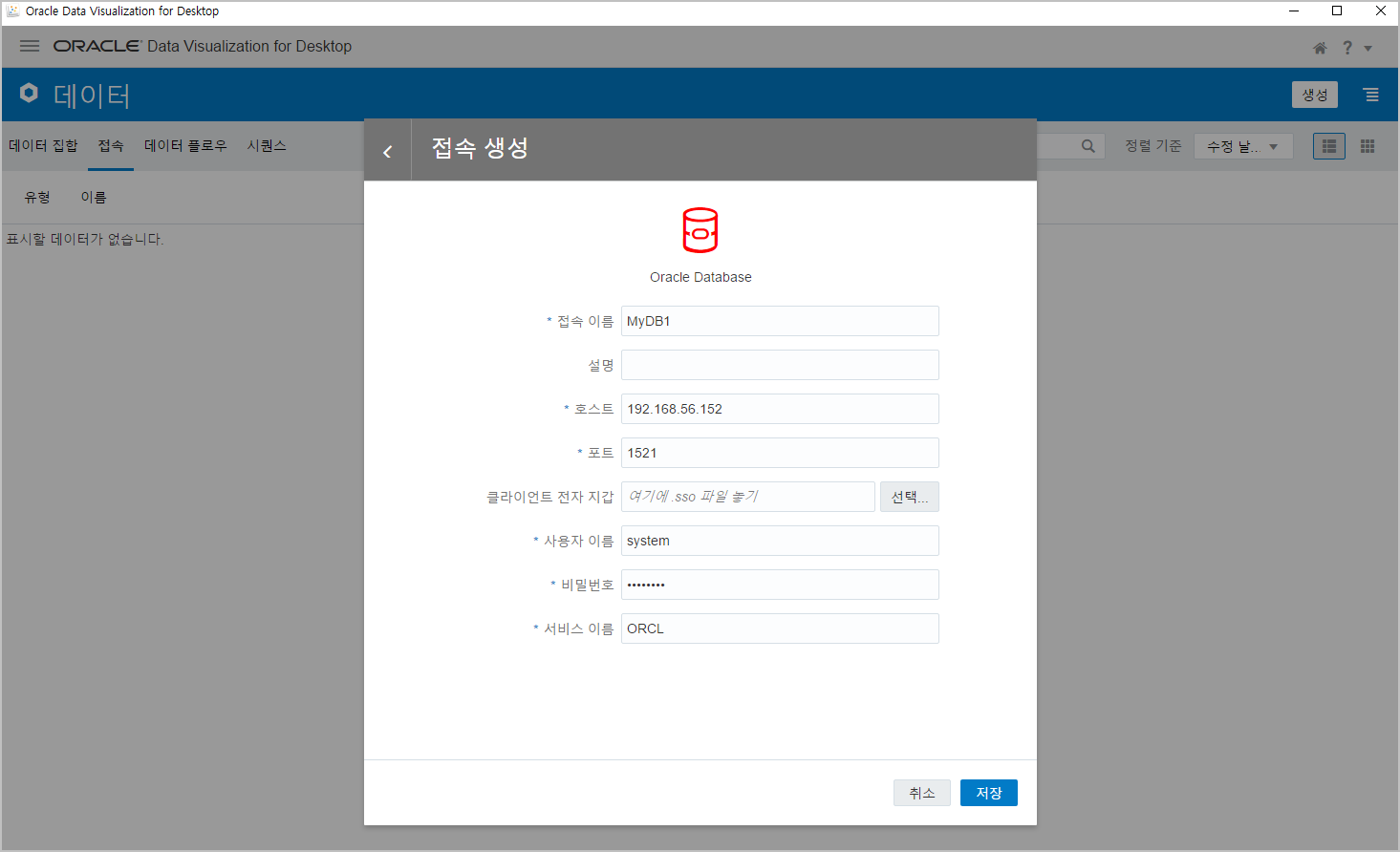Click the 서비스 이름 field with ORCL
Viewport: 1400px width, 852px height.
(780, 628)
